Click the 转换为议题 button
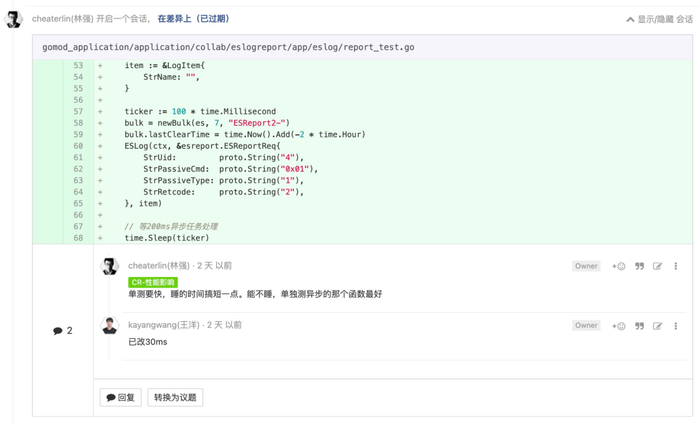Image resolution: width=700 pixels, height=425 pixels. 176,397
